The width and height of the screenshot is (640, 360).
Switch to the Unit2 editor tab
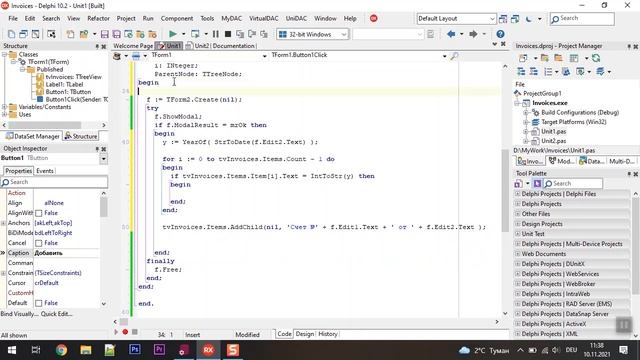tap(198, 46)
